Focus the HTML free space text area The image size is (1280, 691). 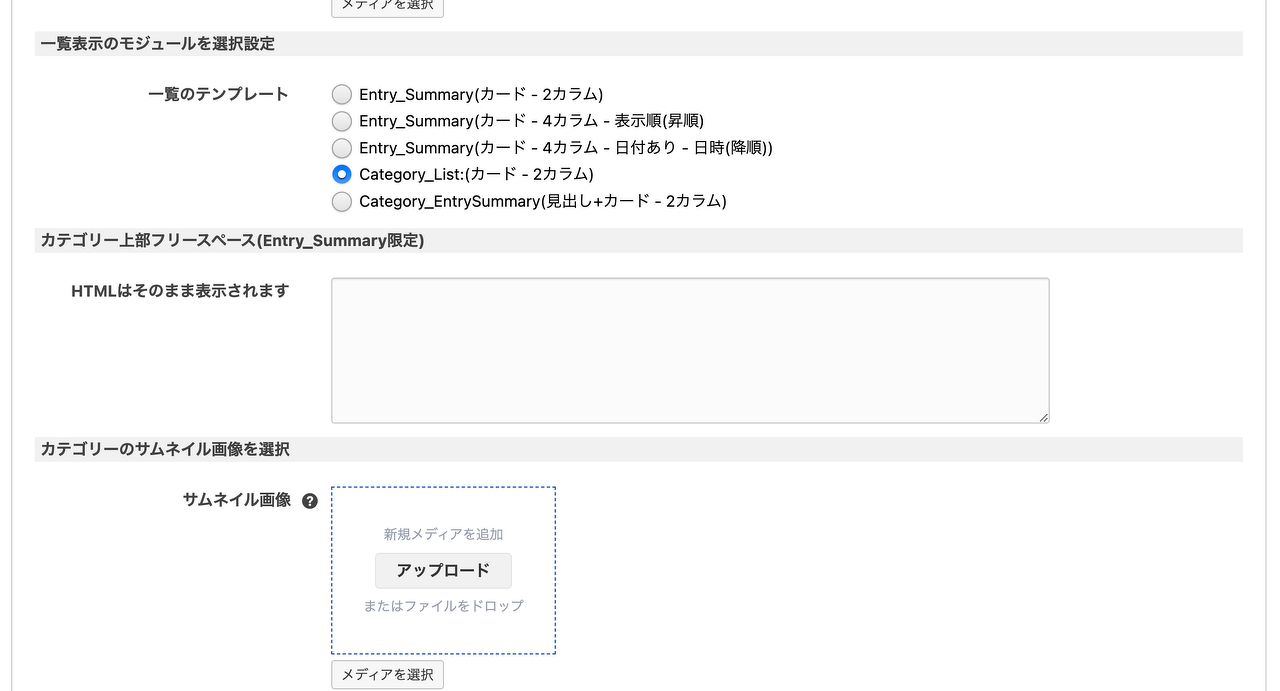coord(690,350)
